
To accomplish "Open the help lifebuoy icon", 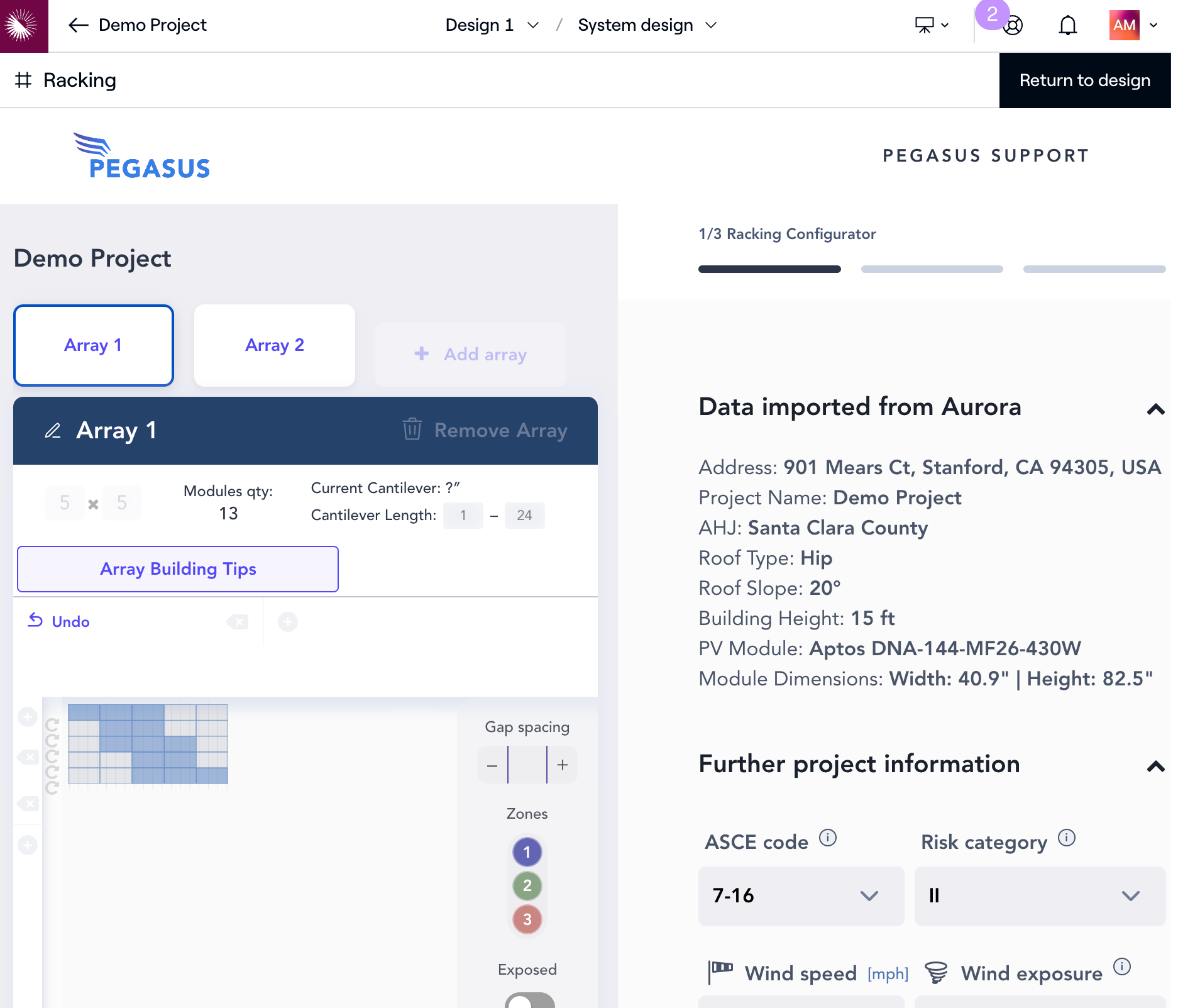I will click(1013, 26).
